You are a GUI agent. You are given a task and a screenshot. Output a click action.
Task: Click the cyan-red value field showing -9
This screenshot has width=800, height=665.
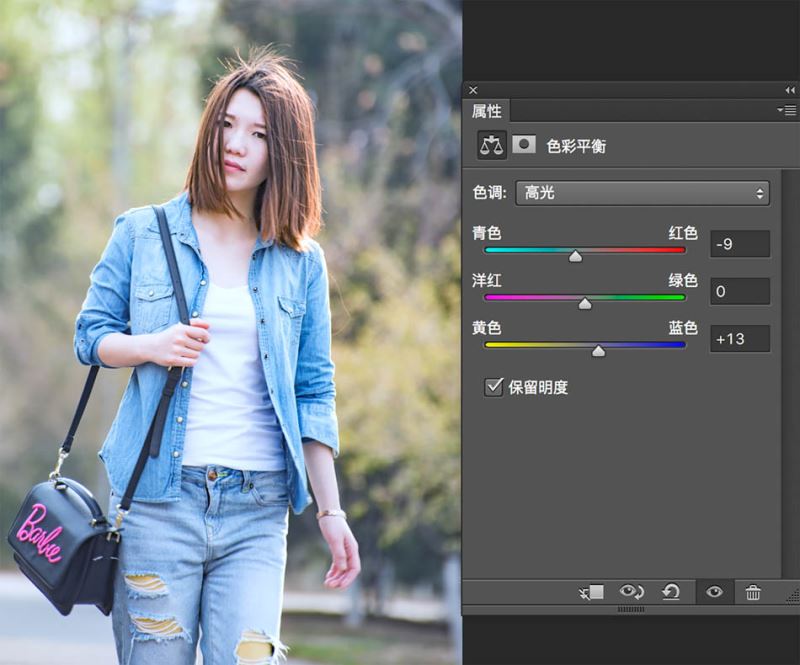740,244
